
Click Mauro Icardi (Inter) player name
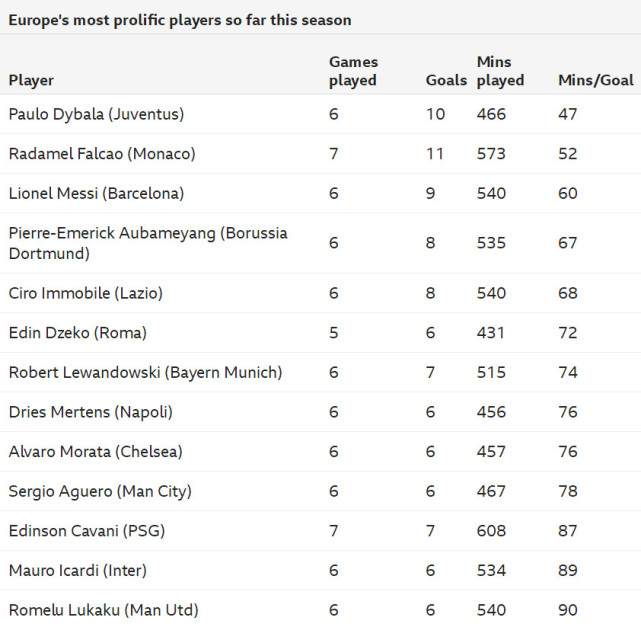[x=77, y=570]
